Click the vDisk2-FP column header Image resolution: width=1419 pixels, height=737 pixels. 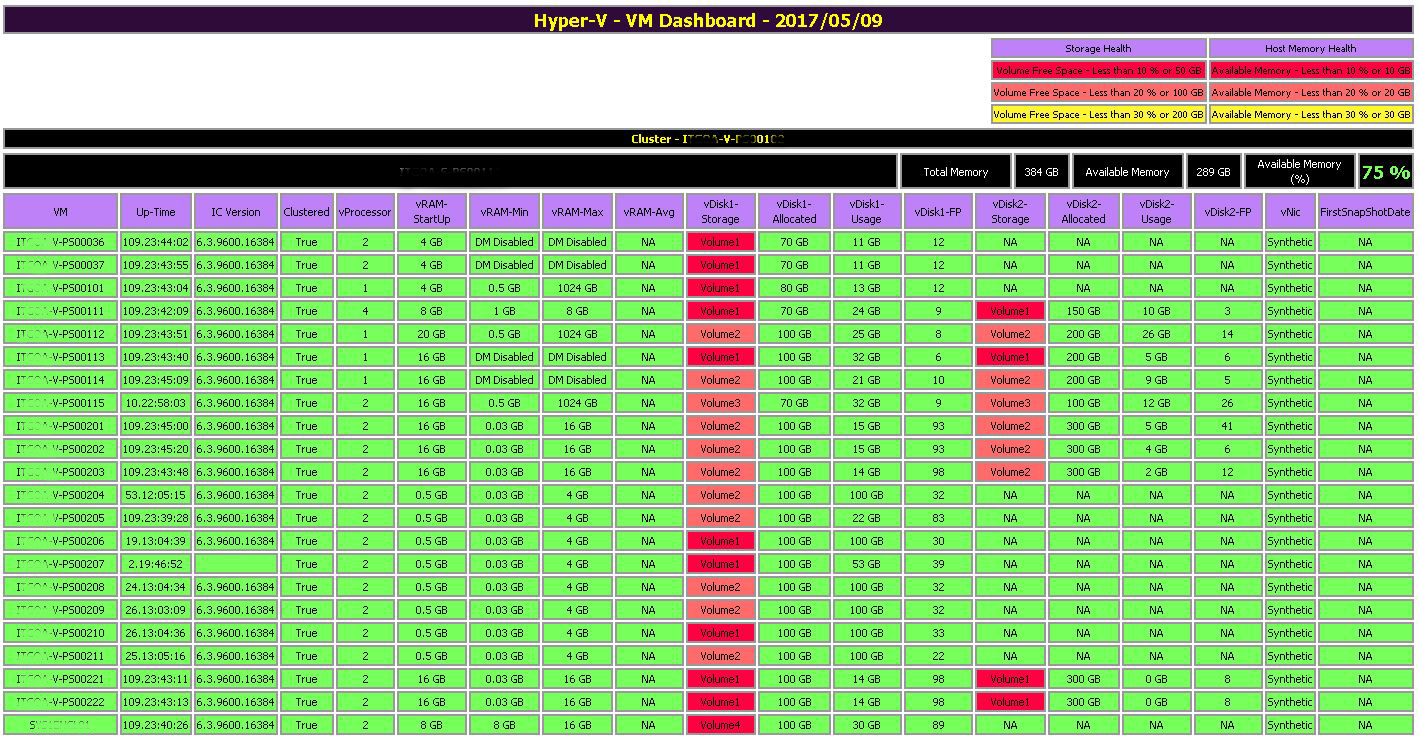pyautogui.click(x=1228, y=212)
